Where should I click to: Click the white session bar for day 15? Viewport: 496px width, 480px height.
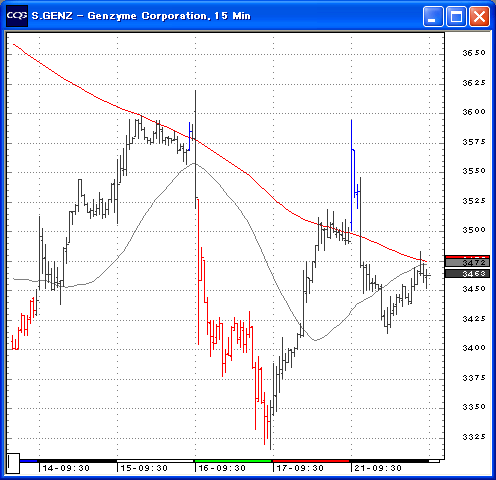coord(155,461)
